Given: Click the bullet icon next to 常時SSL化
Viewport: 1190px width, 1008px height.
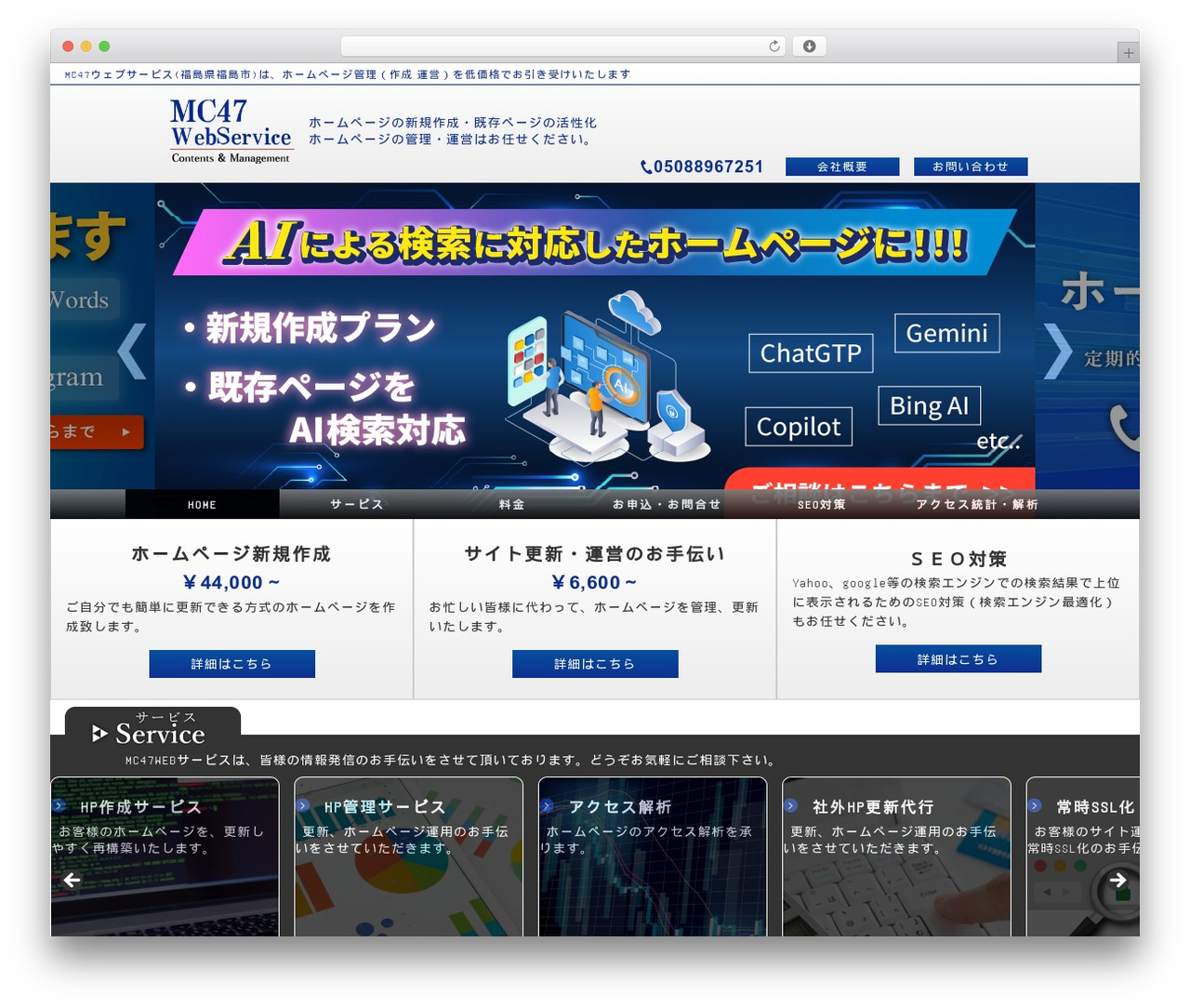Looking at the screenshot, I should 1035,806.
